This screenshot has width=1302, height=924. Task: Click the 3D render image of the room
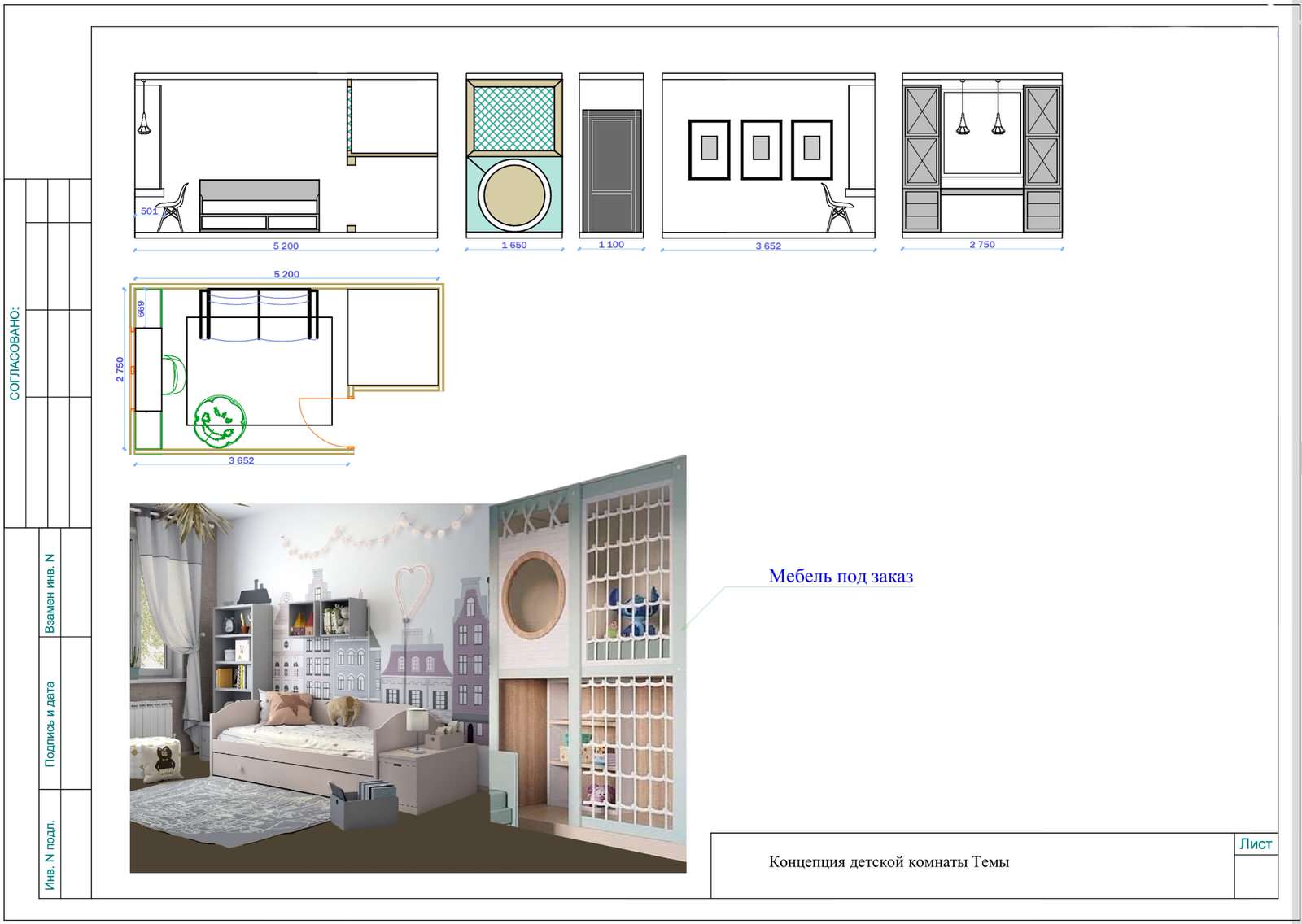pyautogui.click(x=407, y=683)
